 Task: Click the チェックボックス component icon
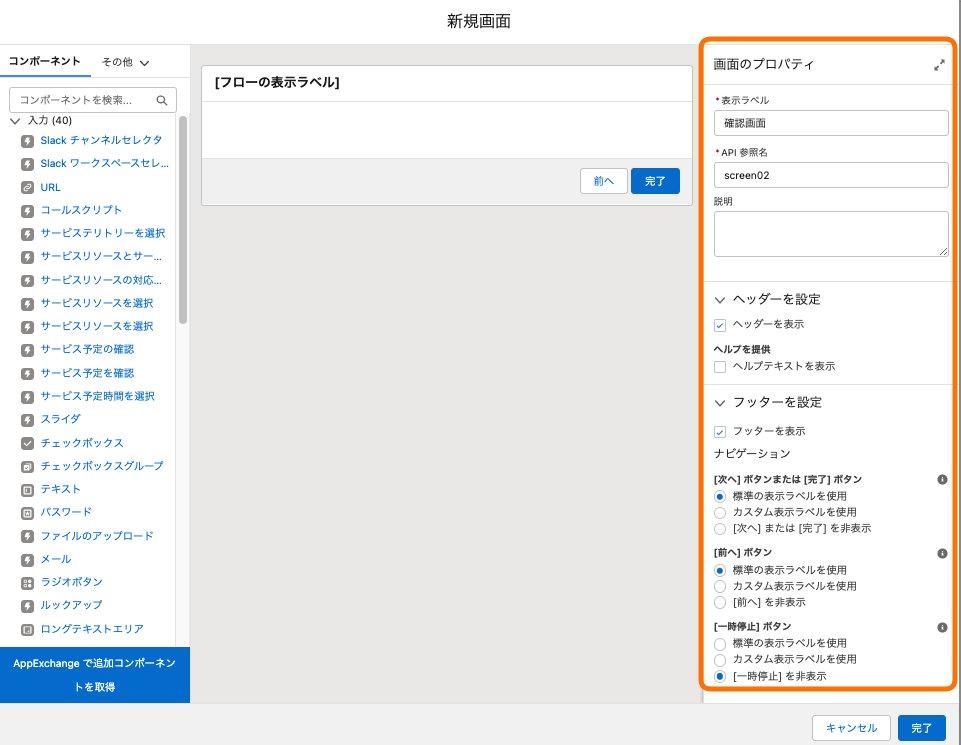(27, 444)
